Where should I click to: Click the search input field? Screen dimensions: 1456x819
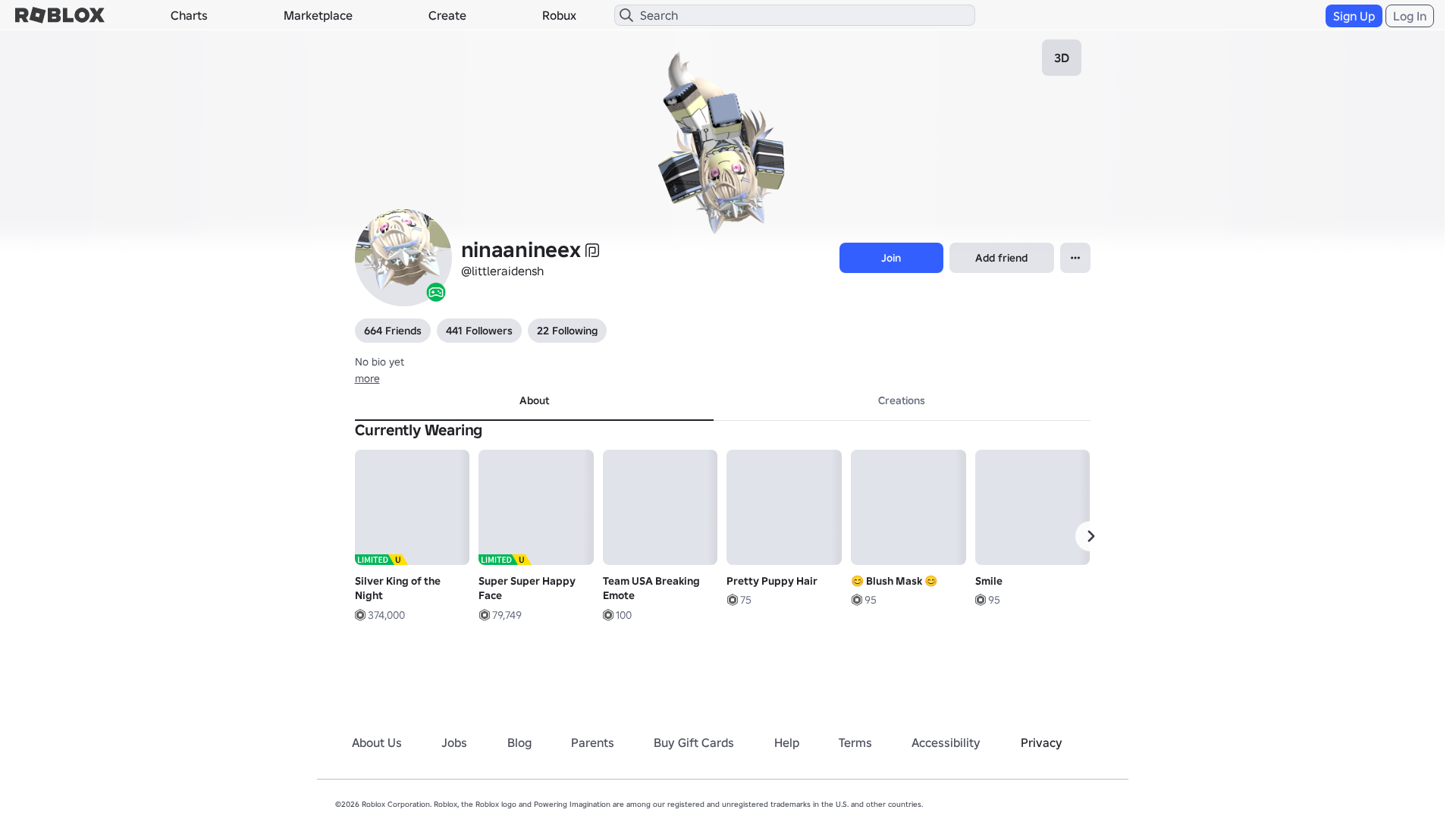click(x=795, y=15)
